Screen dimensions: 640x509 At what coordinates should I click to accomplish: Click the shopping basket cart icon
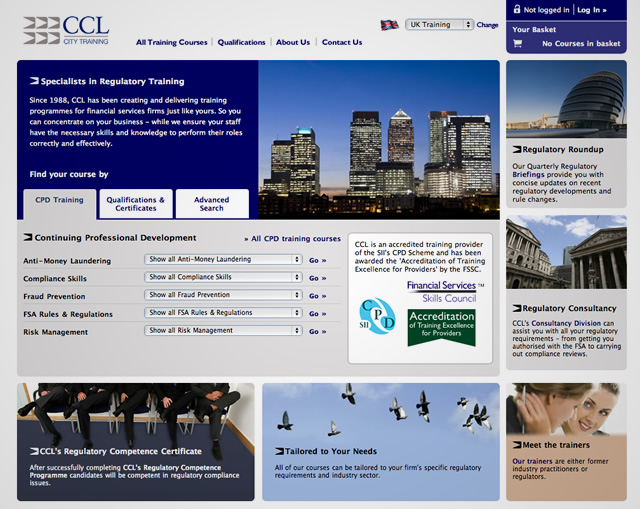pos(518,43)
